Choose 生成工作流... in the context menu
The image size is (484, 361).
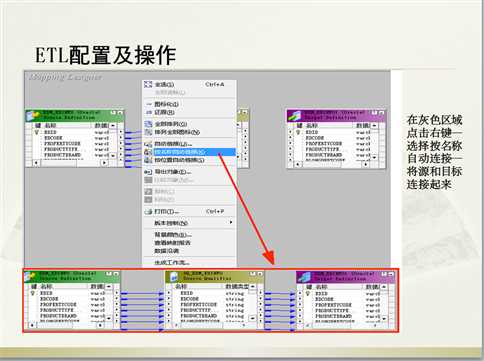tap(189, 263)
